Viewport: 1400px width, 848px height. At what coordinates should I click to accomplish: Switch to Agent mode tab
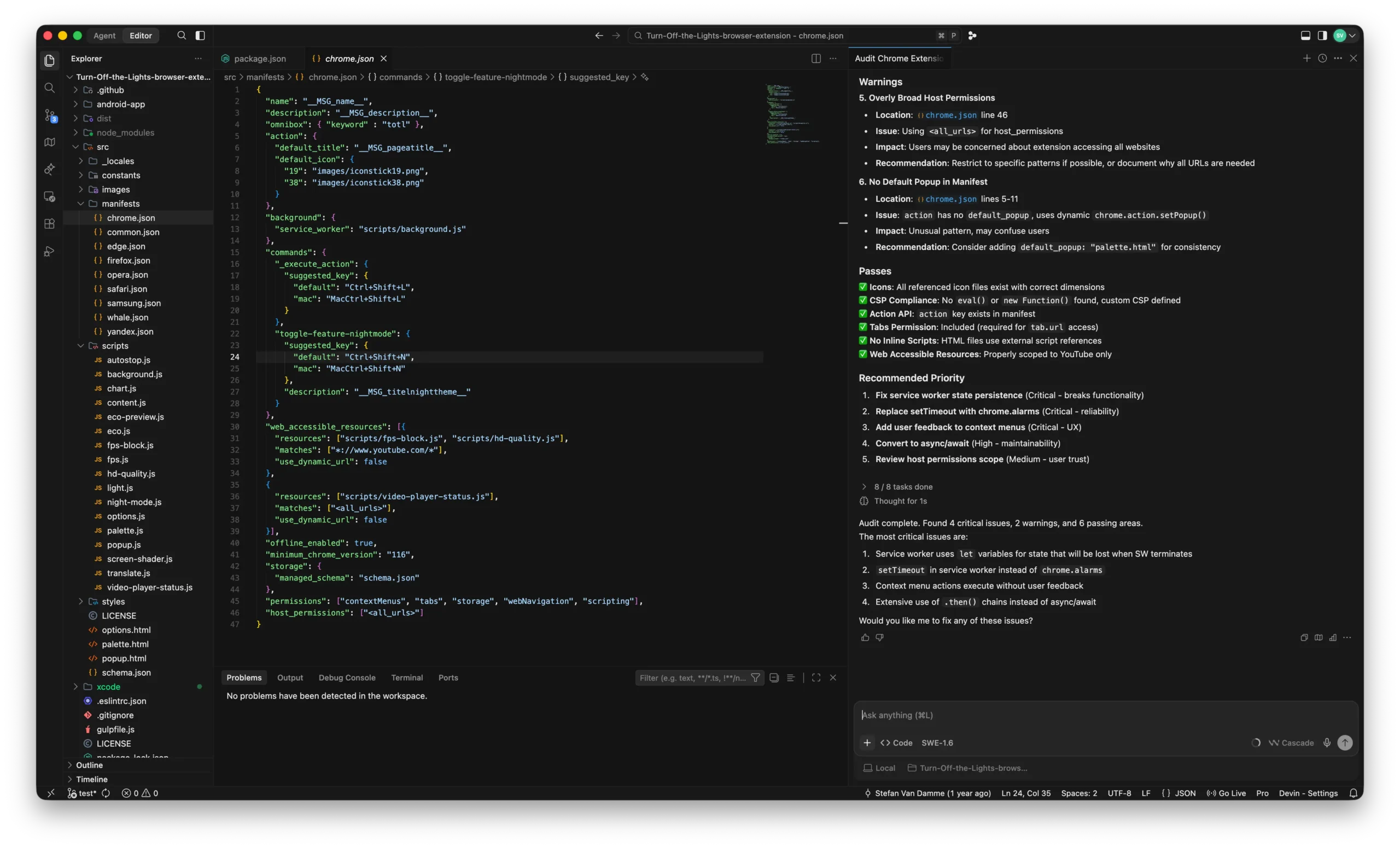(104, 35)
